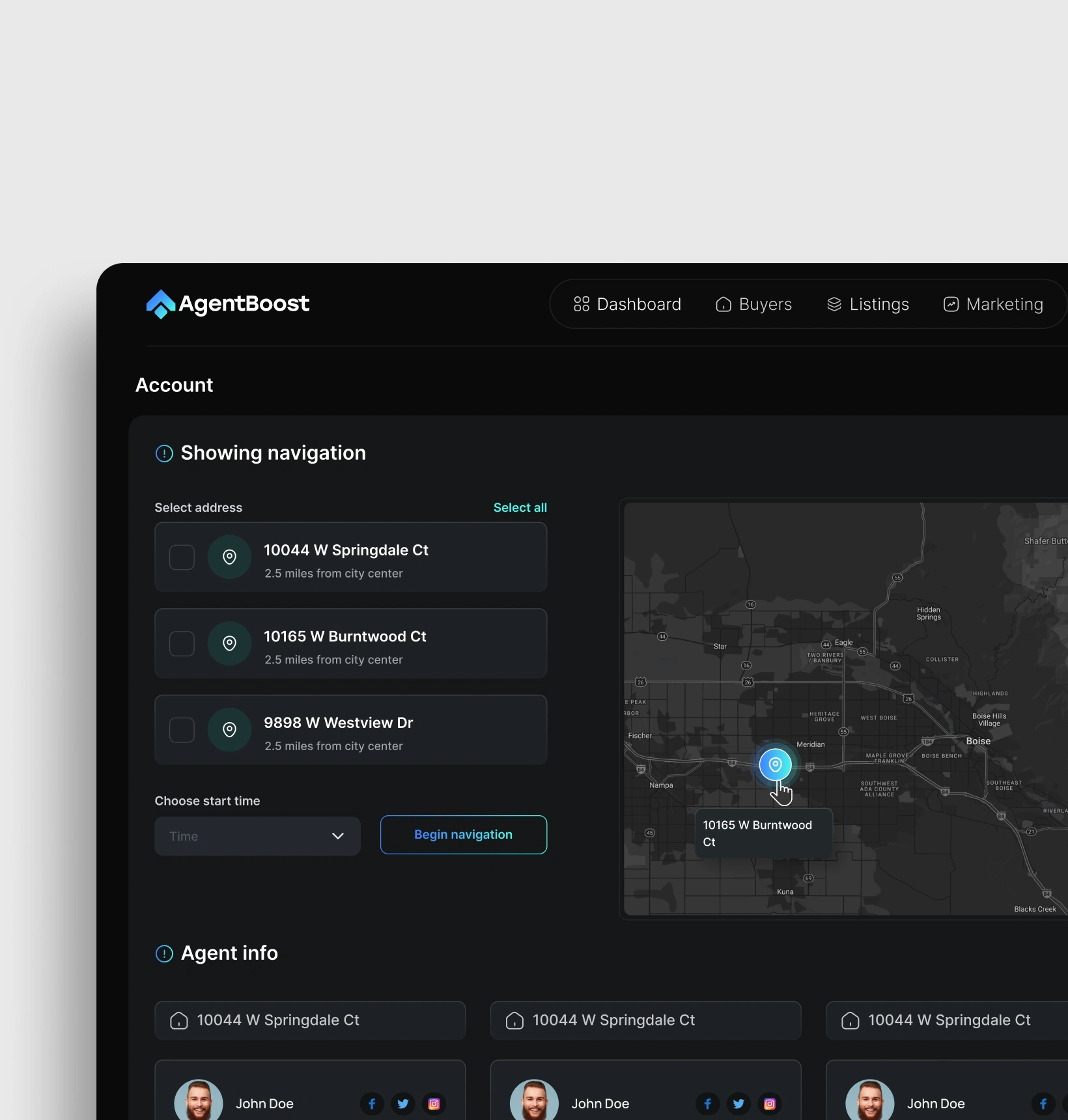Click the 9898 W Westview Dr address title
1068x1120 pixels.
[x=338, y=723]
